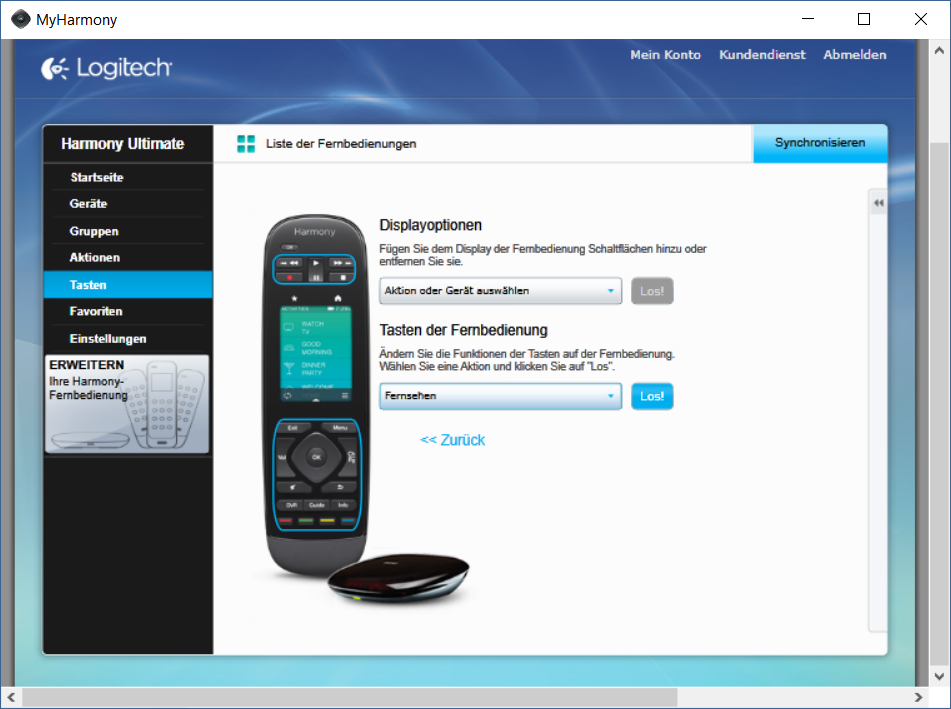
Task: Click the star favorites icon on remote
Action: point(292,298)
